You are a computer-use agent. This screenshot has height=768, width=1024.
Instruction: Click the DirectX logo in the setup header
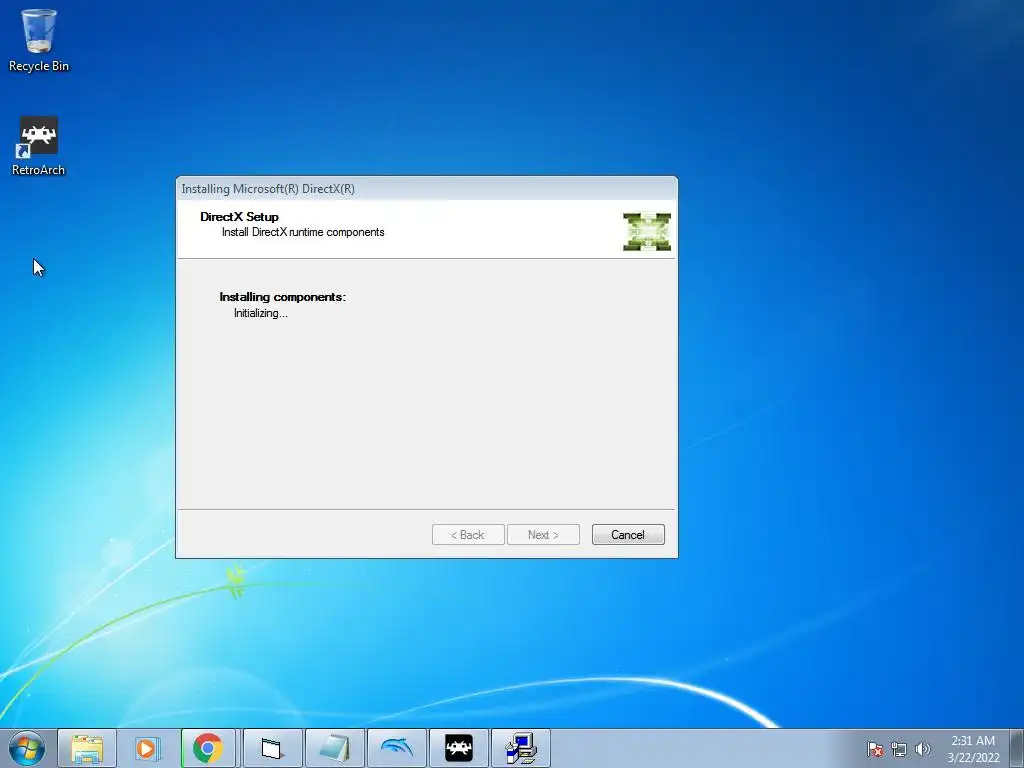click(647, 232)
